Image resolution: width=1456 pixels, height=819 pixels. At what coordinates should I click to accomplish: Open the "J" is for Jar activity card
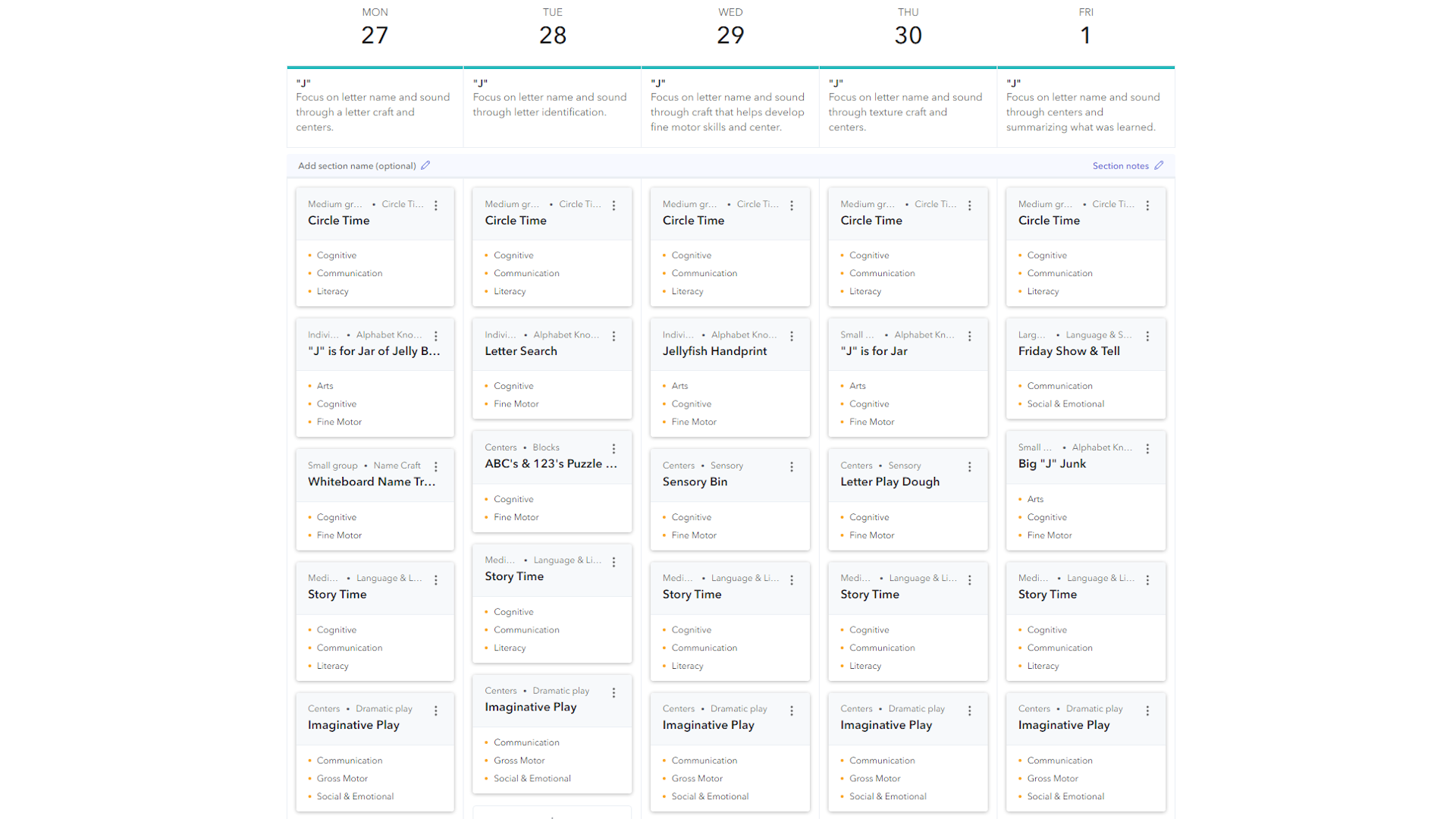click(x=874, y=351)
